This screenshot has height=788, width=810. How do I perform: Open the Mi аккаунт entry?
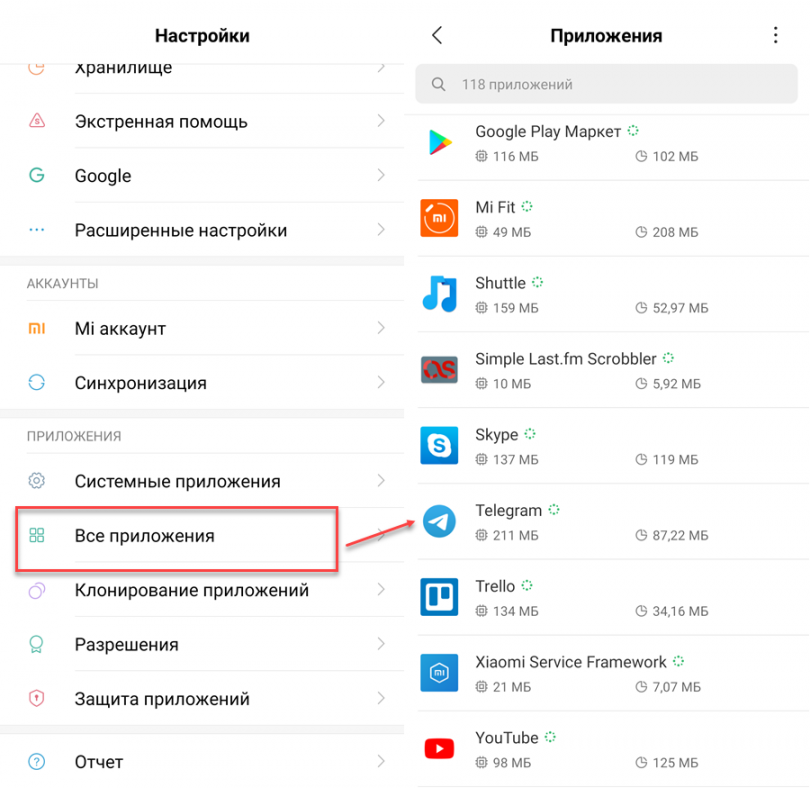click(x=202, y=328)
